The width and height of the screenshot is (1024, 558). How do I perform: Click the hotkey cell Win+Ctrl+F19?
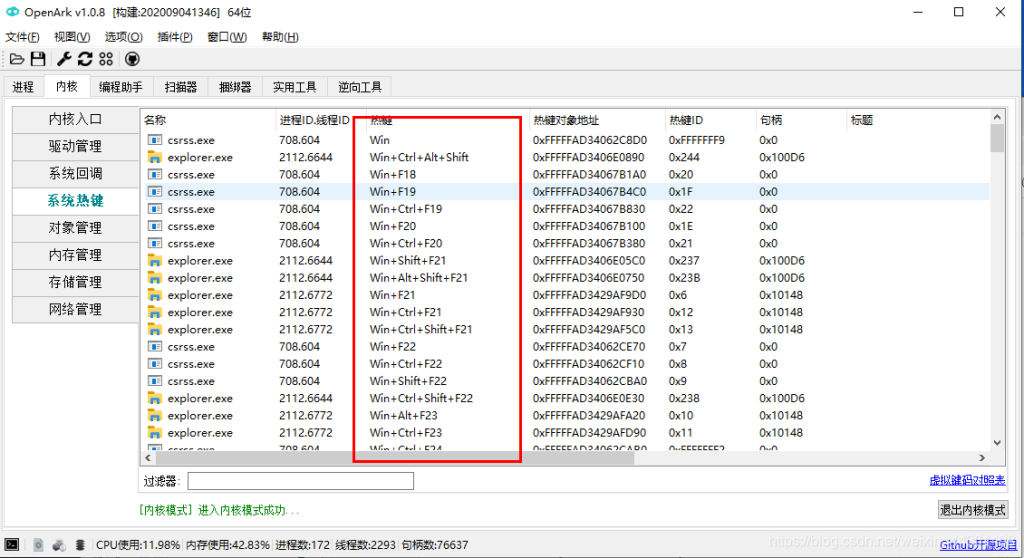click(406, 209)
